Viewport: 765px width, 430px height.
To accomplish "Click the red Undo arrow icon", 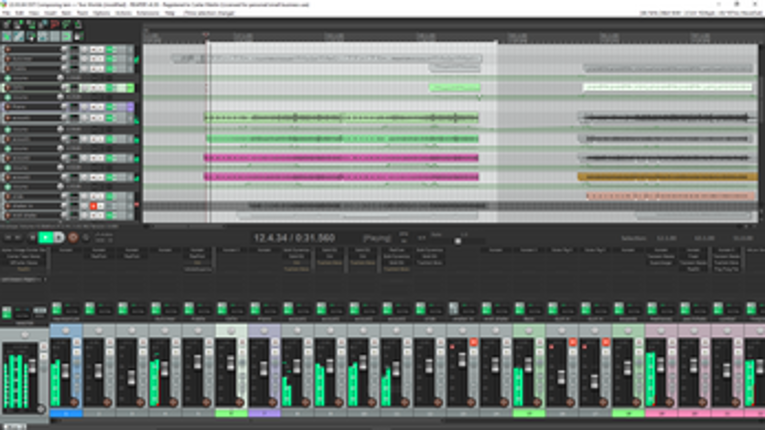I will click(x=55, y=24).
